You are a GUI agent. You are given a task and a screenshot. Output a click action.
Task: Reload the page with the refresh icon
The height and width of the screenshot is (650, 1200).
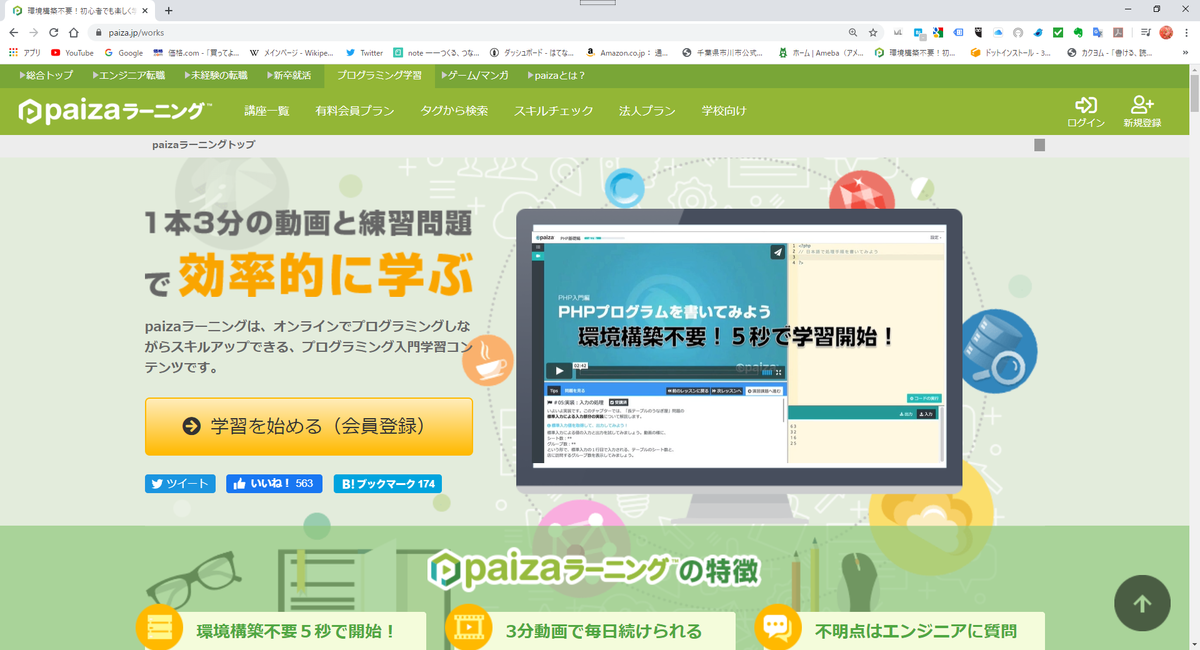(x=54, y=32)
